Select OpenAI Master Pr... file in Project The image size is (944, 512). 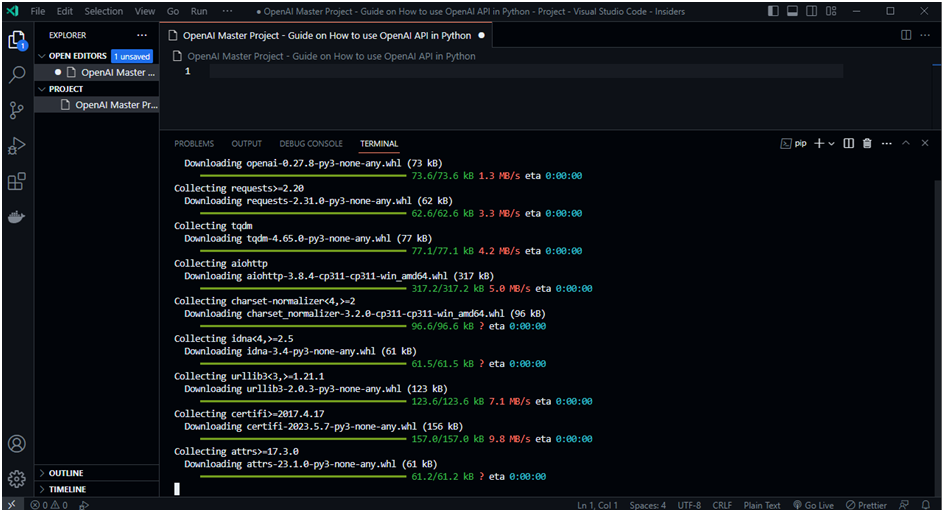click(x=97, y=105)
